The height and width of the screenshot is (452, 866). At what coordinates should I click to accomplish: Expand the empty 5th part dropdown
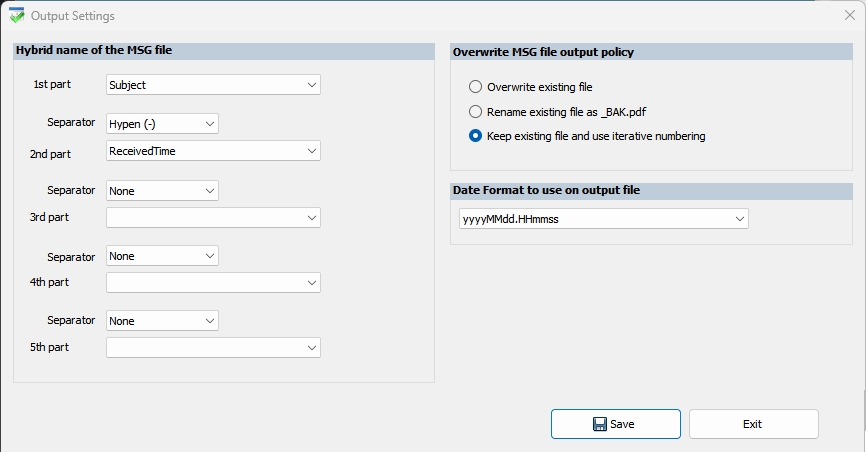[213, 348]
